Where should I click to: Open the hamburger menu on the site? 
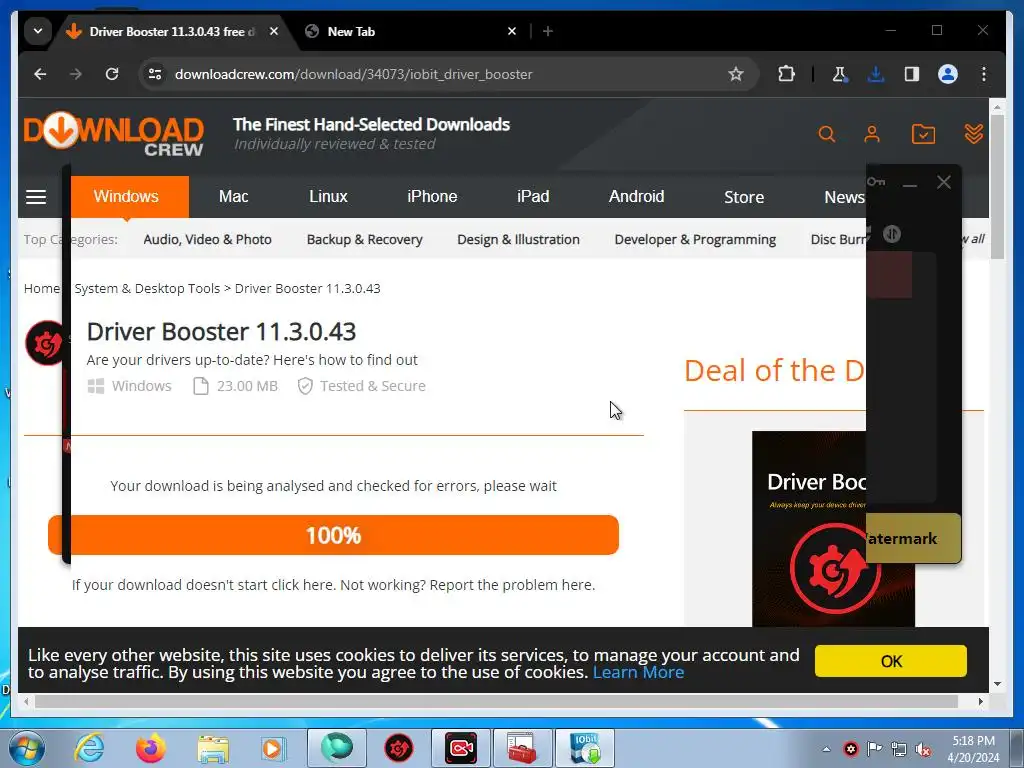click(36, 197)
